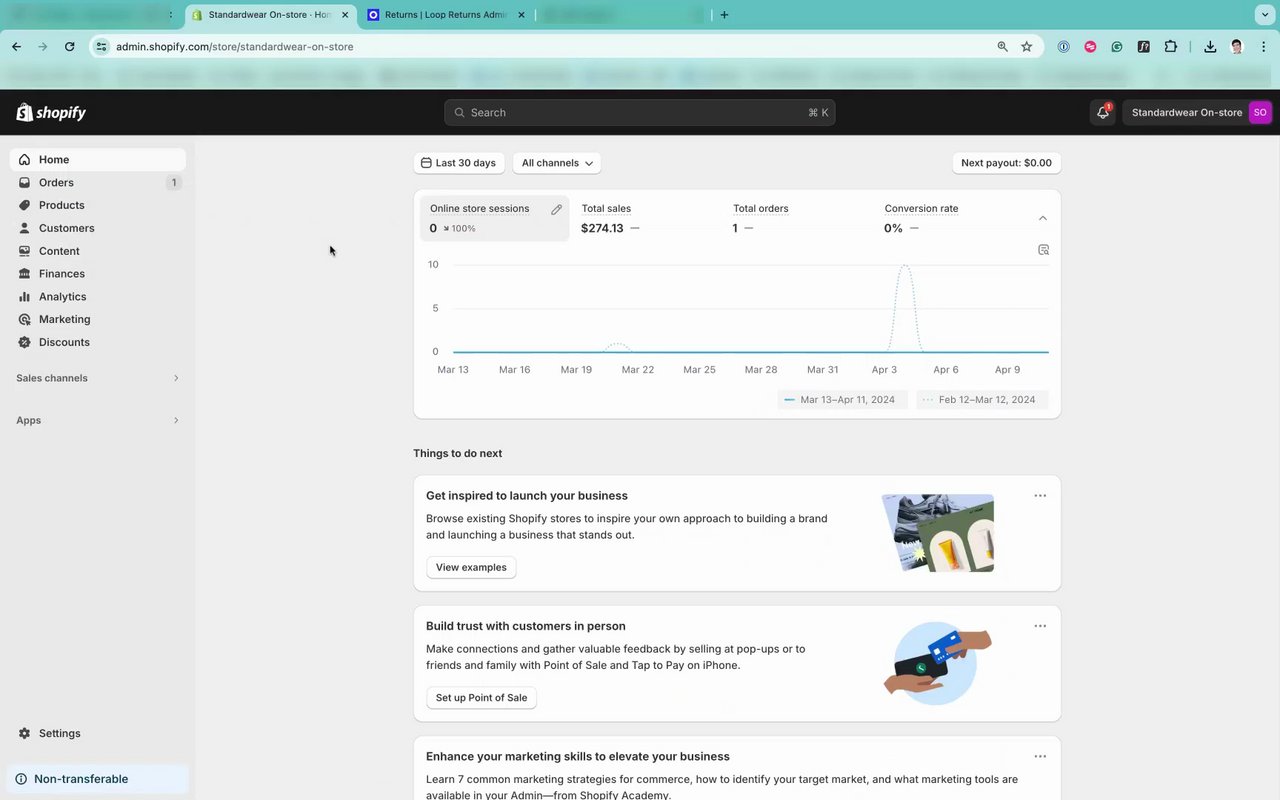The height and width of the screenshot is (800, 1280).
Task: Open options for Enhance marketing skills card
Action: pyautogui.click(x=1040, y=757)
